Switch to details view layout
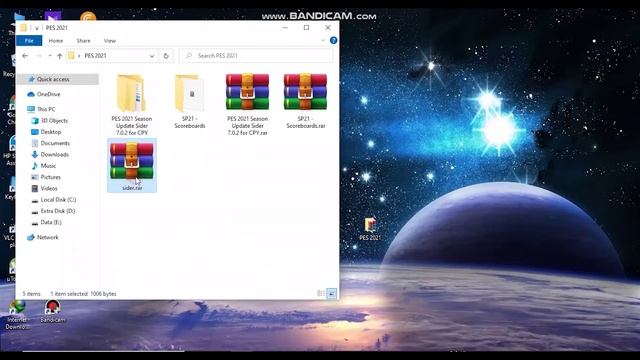This screenshot has width=640, height=360. coord(321,293)
